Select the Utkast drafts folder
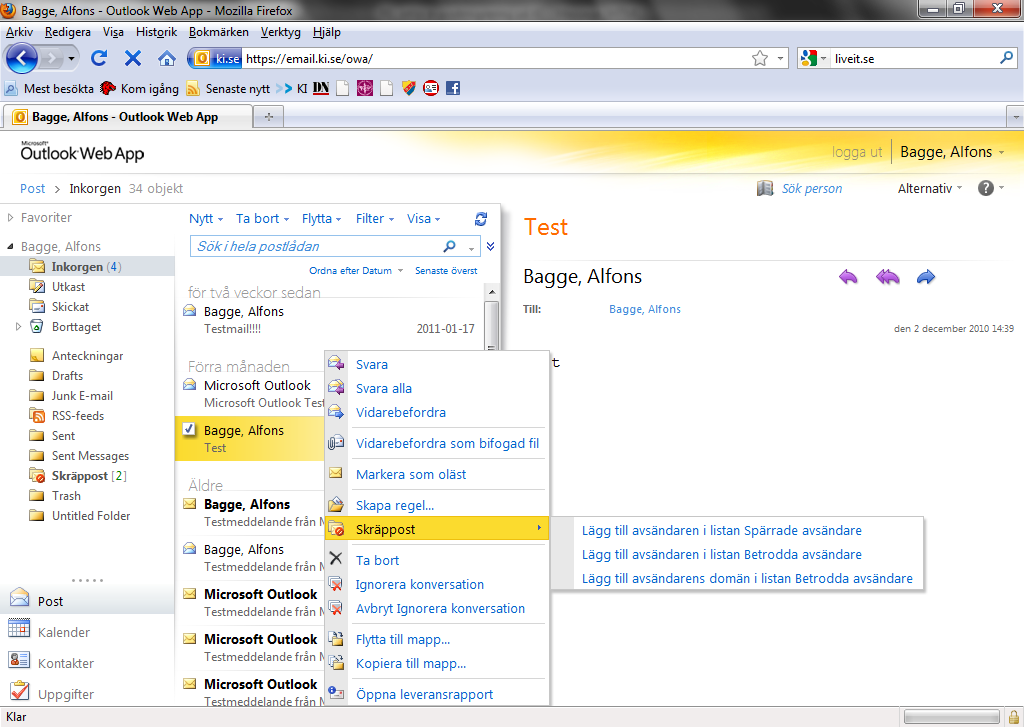This screenshot has width=1024, height=728. coord(68,287)
